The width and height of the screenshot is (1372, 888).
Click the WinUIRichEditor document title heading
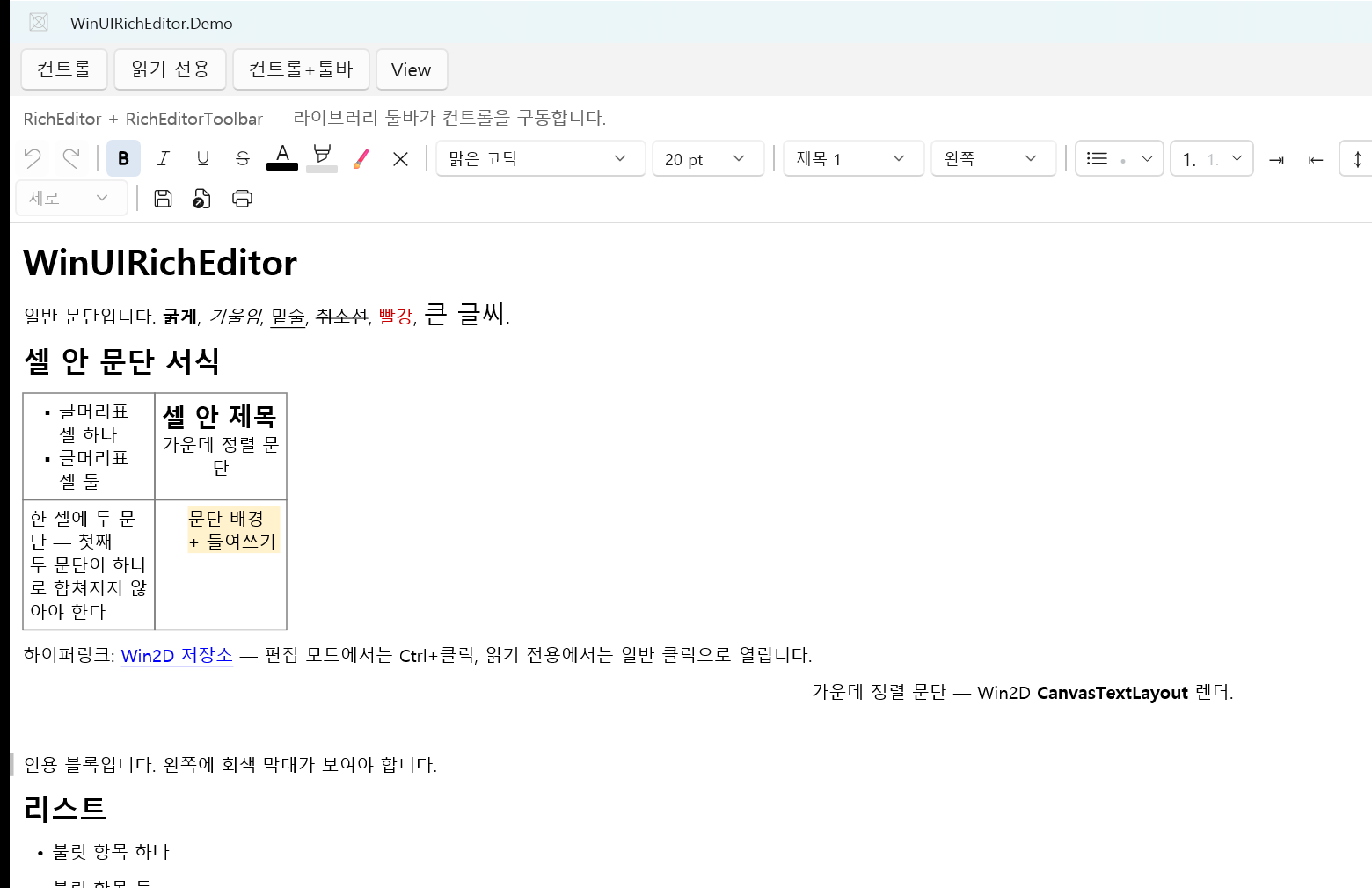160,263
